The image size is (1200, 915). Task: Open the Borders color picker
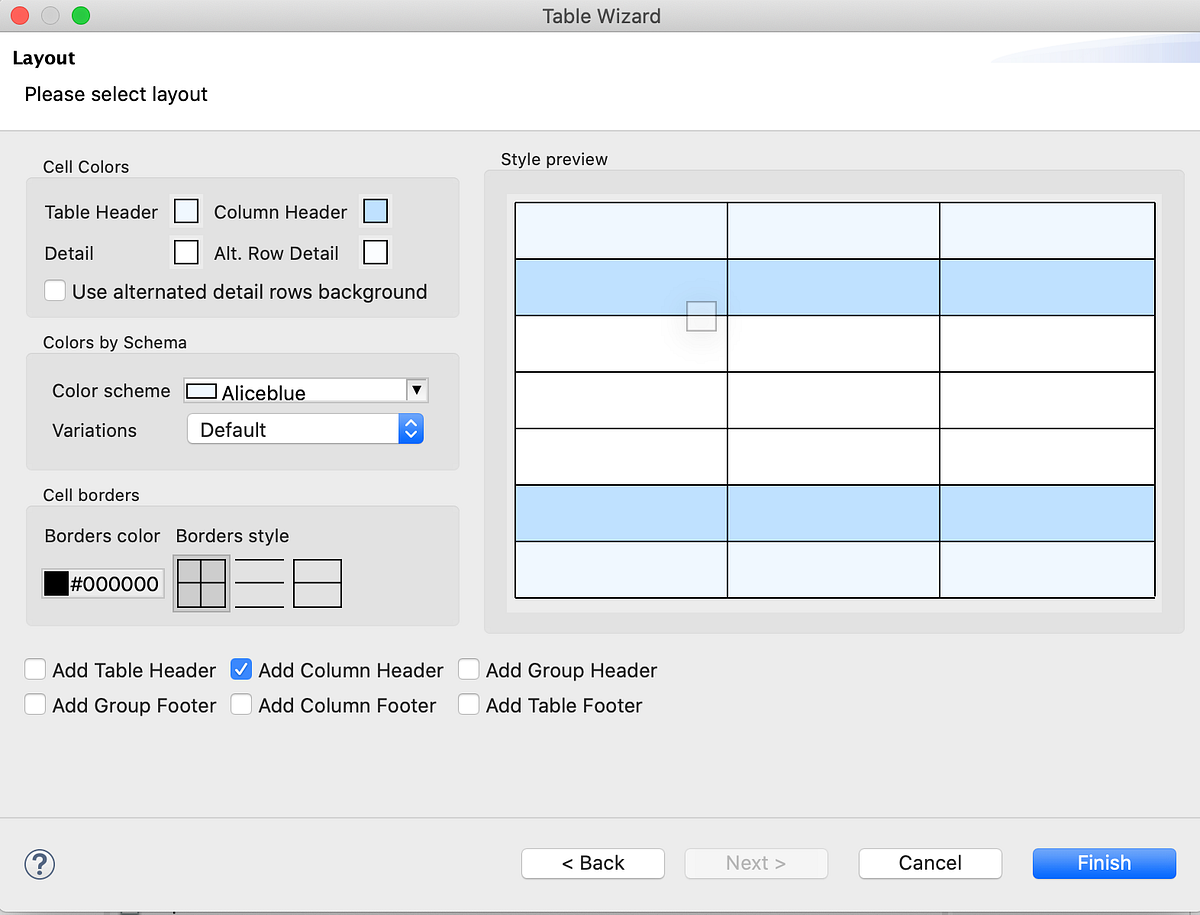pyautogui.click(x=55, y=583)
